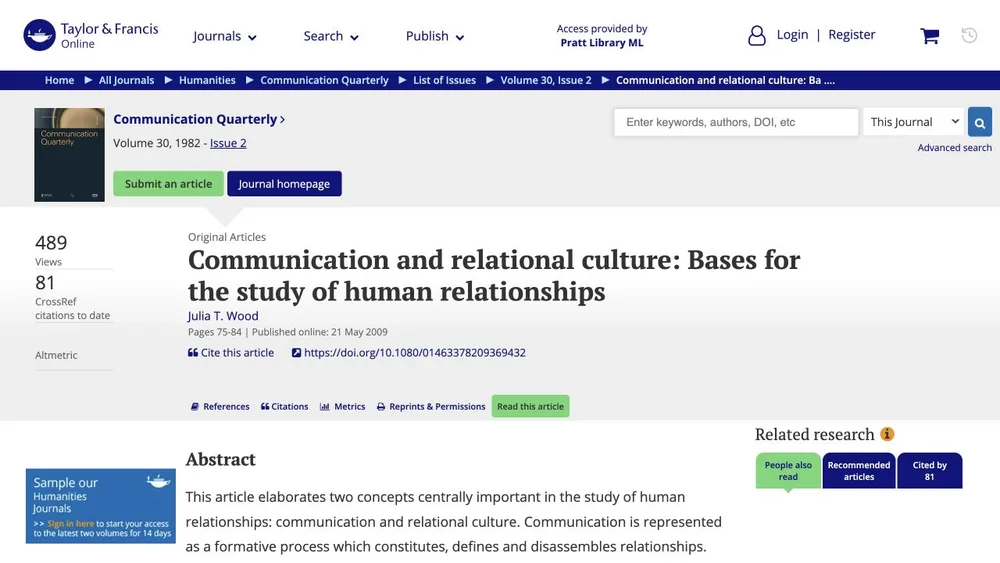Click Pratt Library ML access text
The height and width of the screenshot is (563, 1000).
602,43
